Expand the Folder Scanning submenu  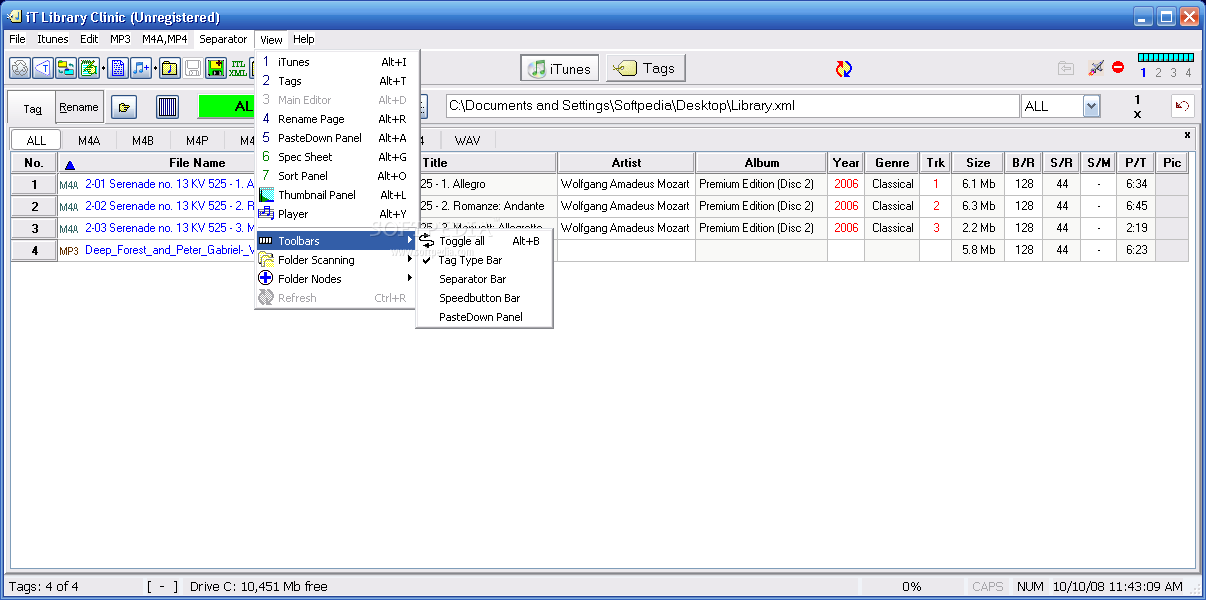[x=336, y=260]
